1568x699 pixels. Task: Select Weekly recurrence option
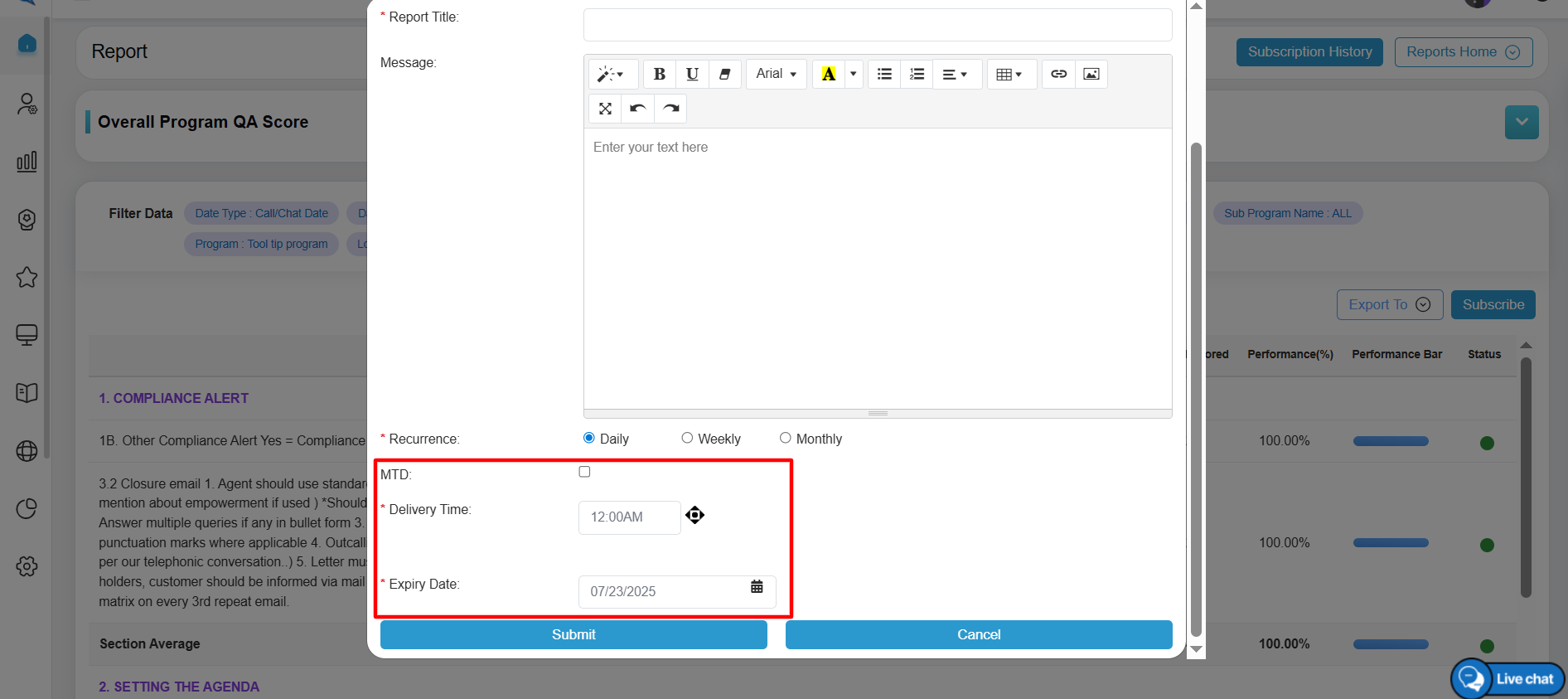tap(687, 438)
